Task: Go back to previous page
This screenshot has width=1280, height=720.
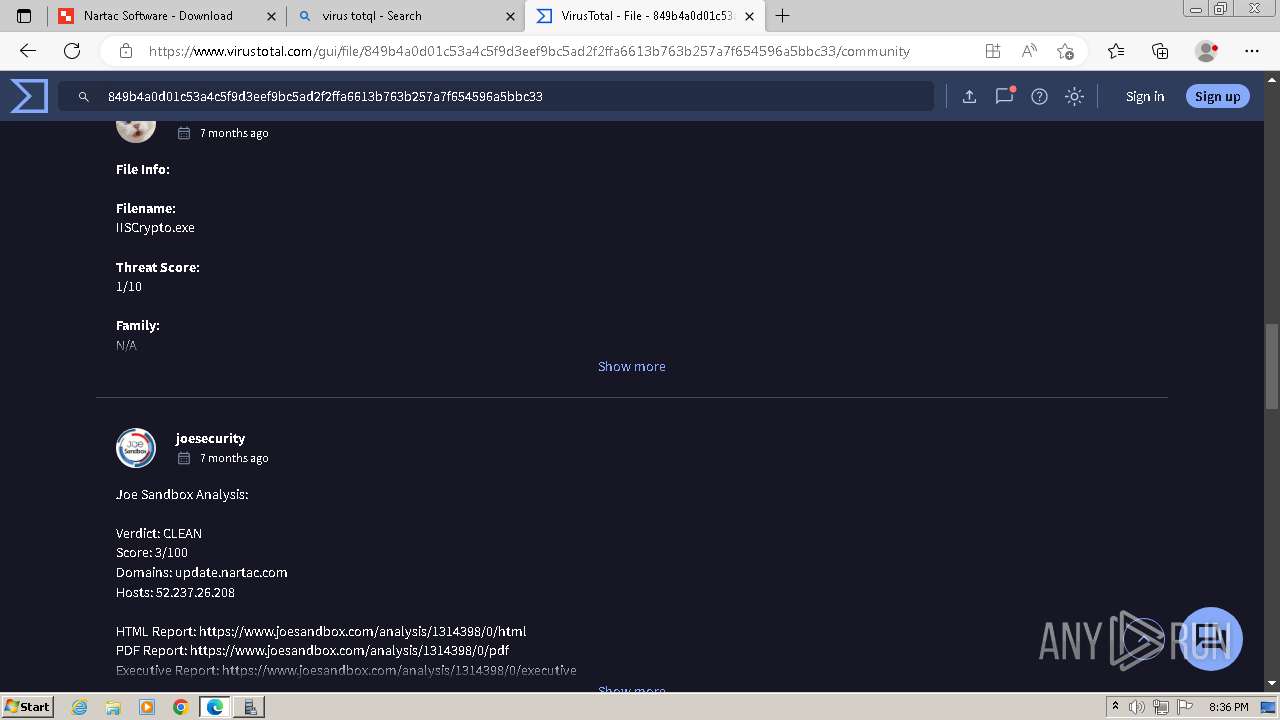Action: [x=28, y=51]
